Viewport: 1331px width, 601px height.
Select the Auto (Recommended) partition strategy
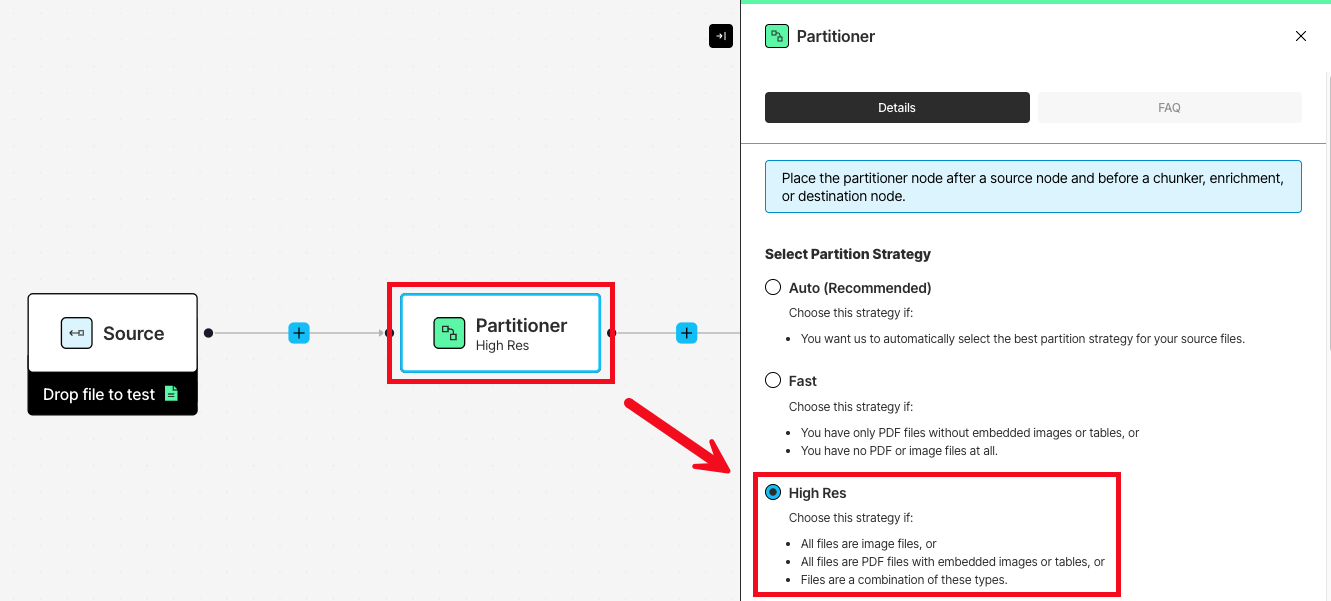pos(772,287)
